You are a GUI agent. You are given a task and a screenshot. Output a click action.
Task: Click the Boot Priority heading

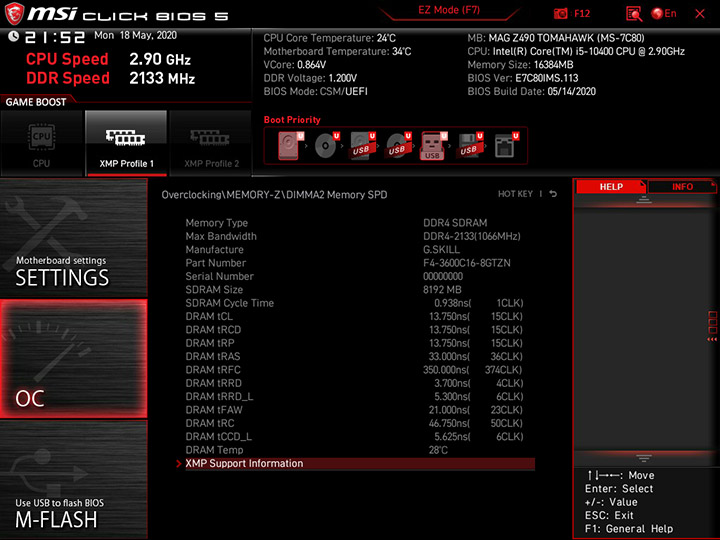(292, 119)
